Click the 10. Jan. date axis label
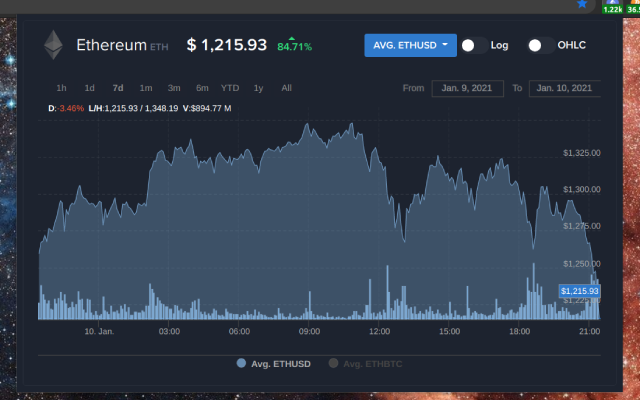 [x=99, y=331]
